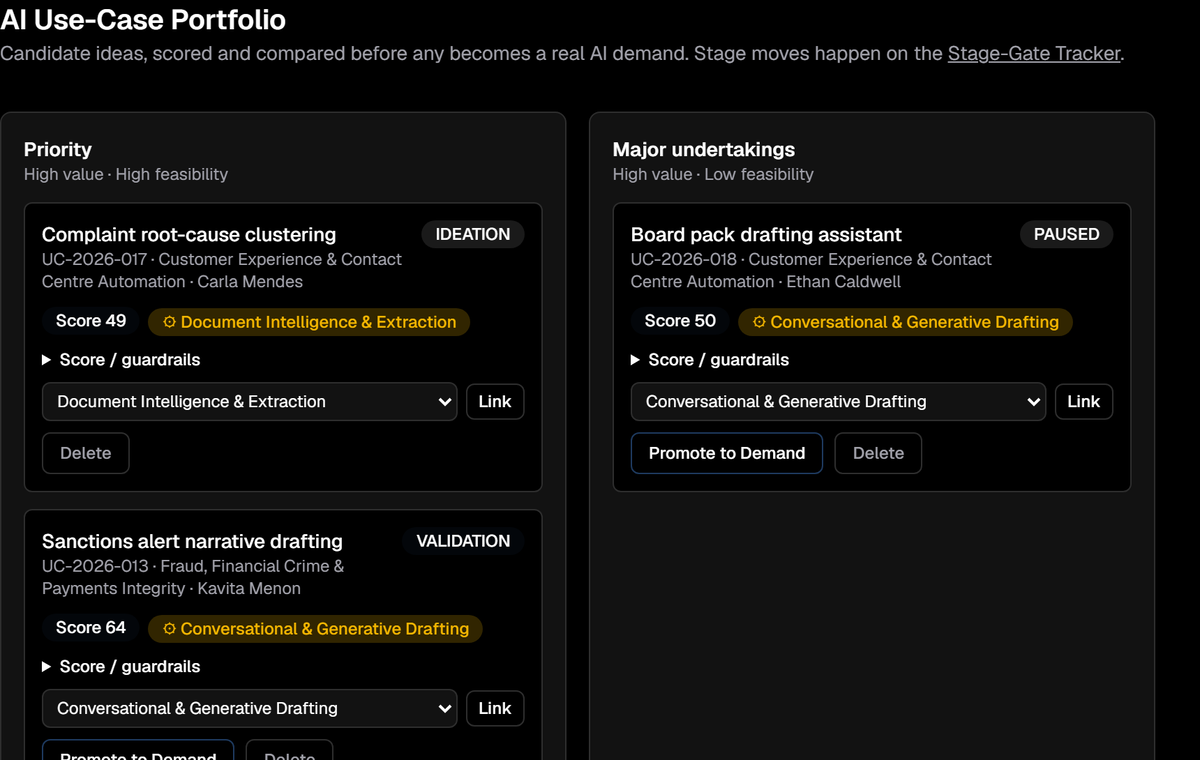Click the gear icon on Complaint card's Document Intelligence tag
Viewport: 1200px width, 760px height.
coord(169,322)
